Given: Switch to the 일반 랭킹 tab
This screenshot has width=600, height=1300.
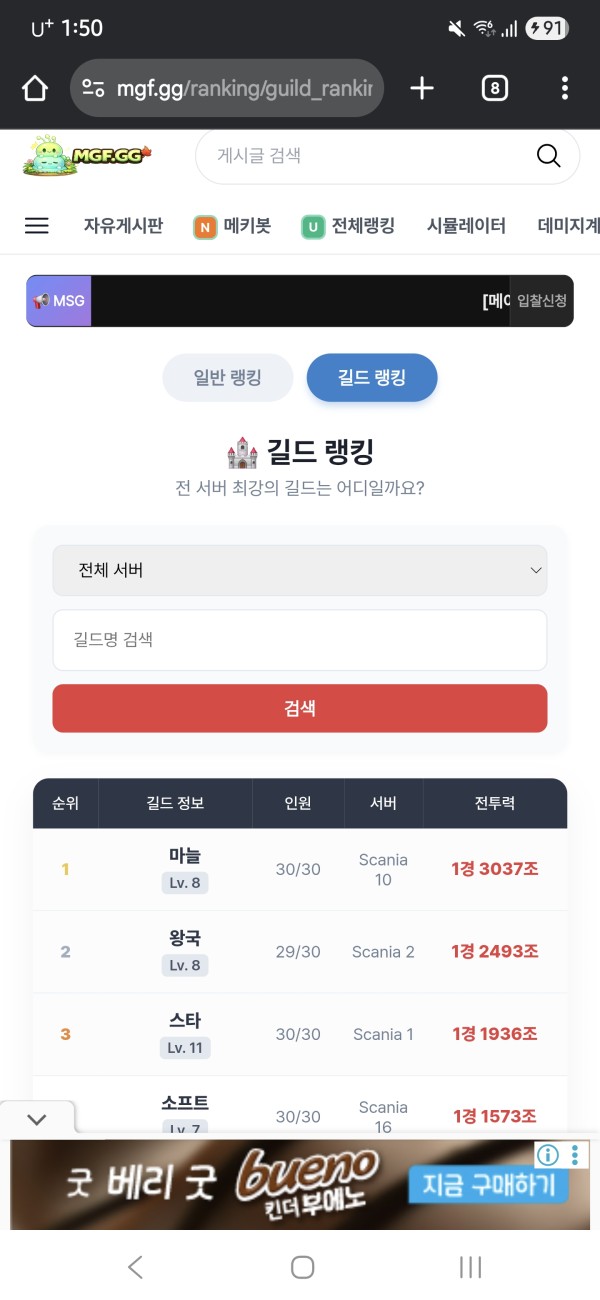Looking at the screenshot, I should [228, 378].
